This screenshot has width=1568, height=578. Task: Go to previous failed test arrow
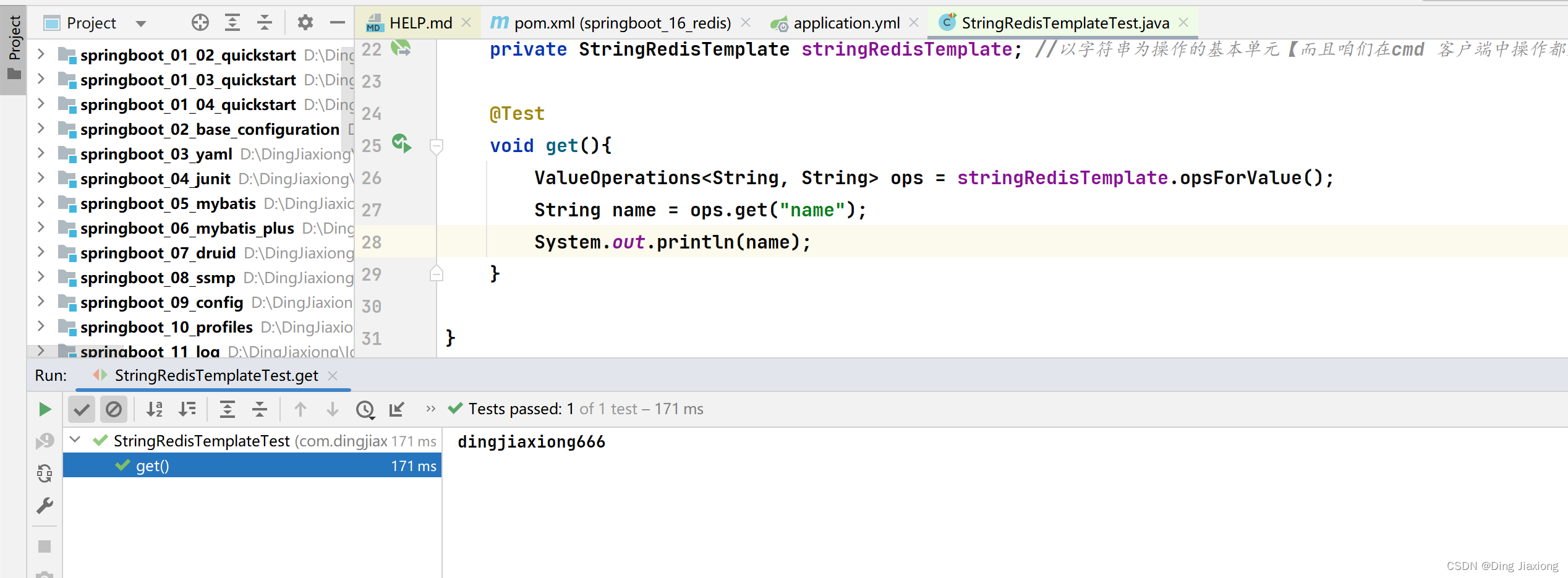[x=300, y=409]
